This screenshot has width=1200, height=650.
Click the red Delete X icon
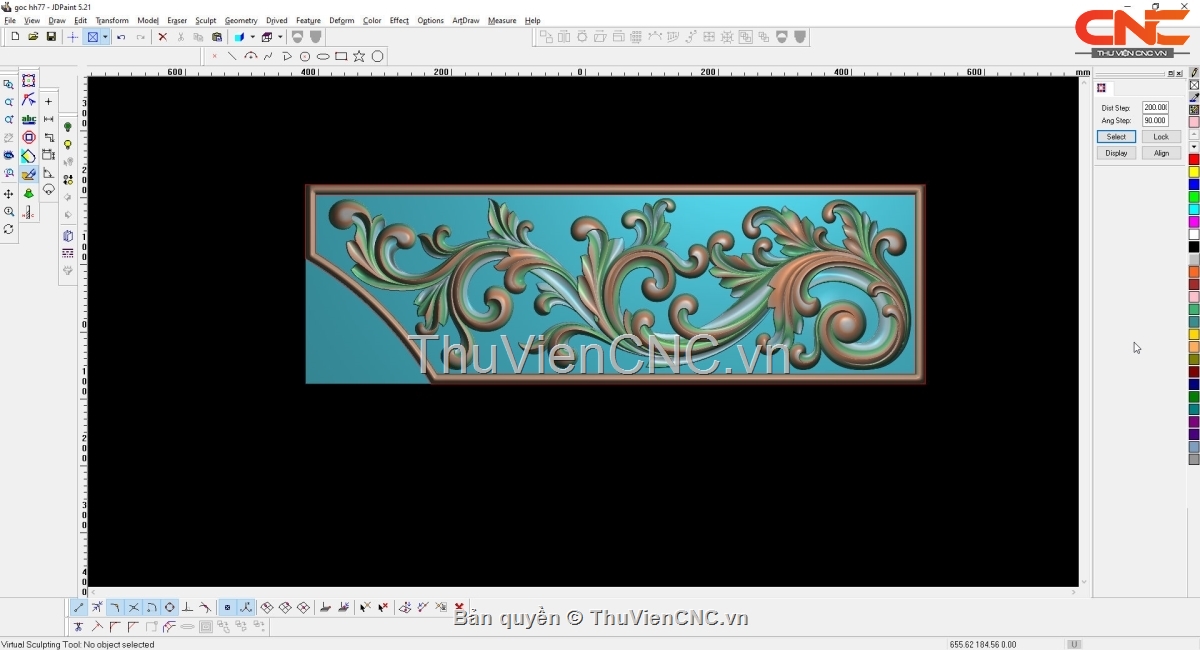pos(162,37)
